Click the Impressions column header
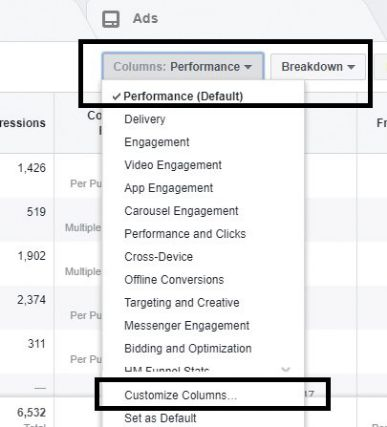 [23, 123]
